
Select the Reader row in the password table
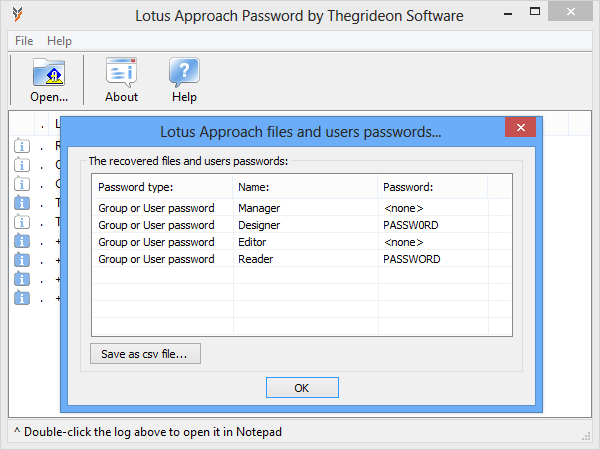[x=302, y=259]
